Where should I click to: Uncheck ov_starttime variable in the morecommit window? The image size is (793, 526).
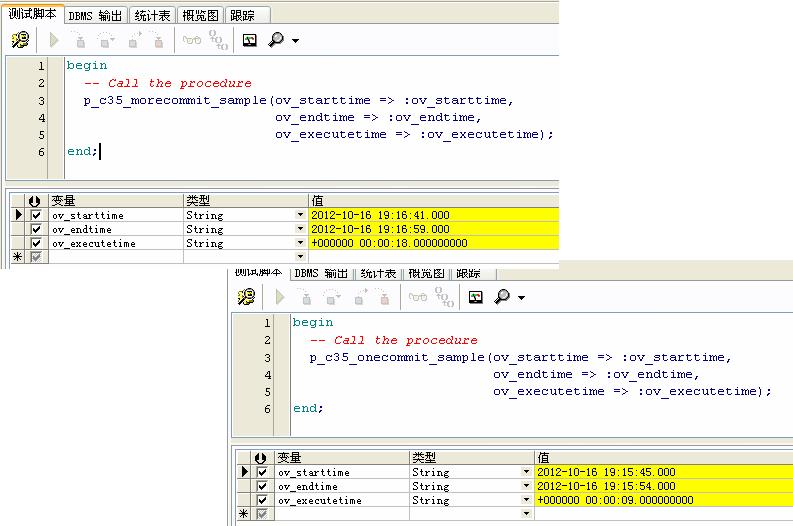pyautogui.click(x=37, y=215)
